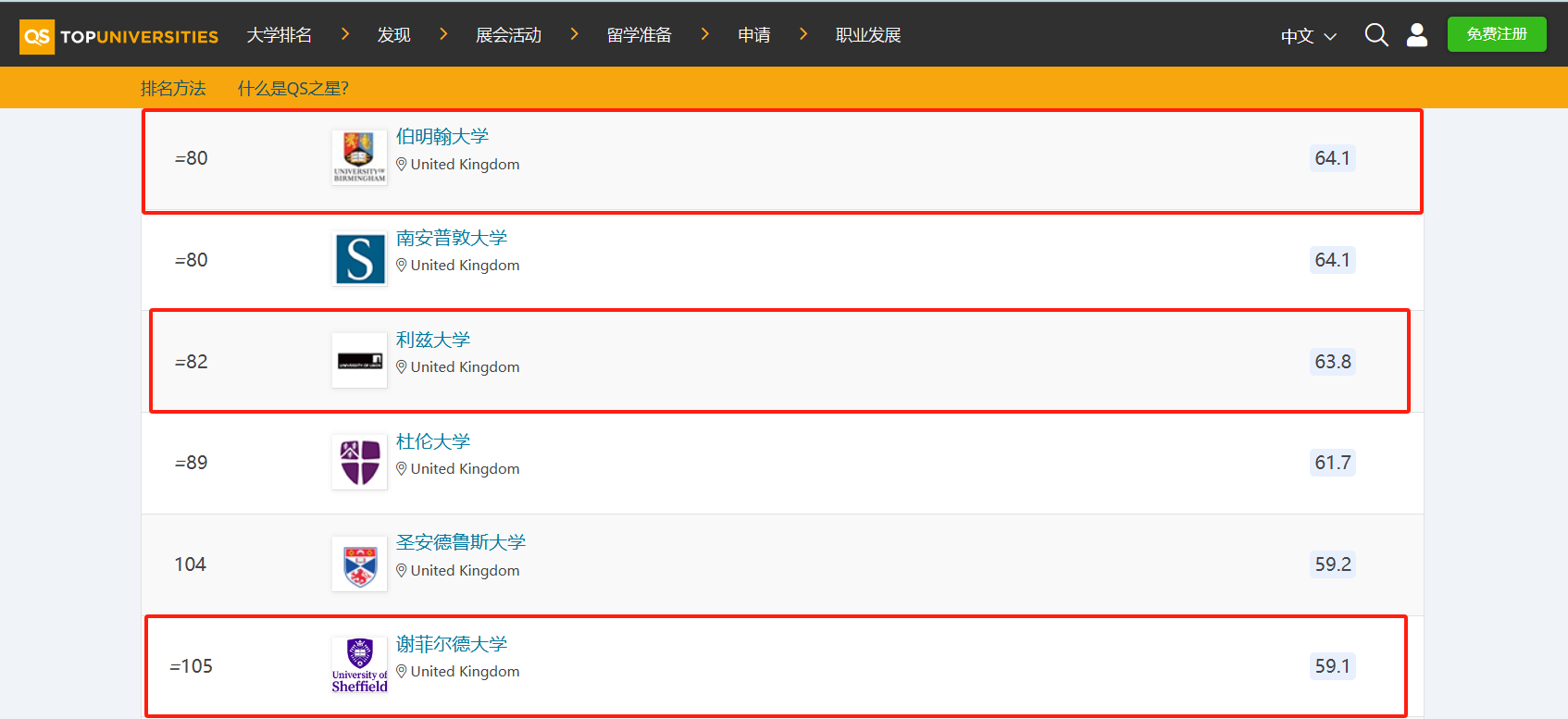Open the search magnifier icon
This screenshot has width=1568, height=719.
(1376, 35)
